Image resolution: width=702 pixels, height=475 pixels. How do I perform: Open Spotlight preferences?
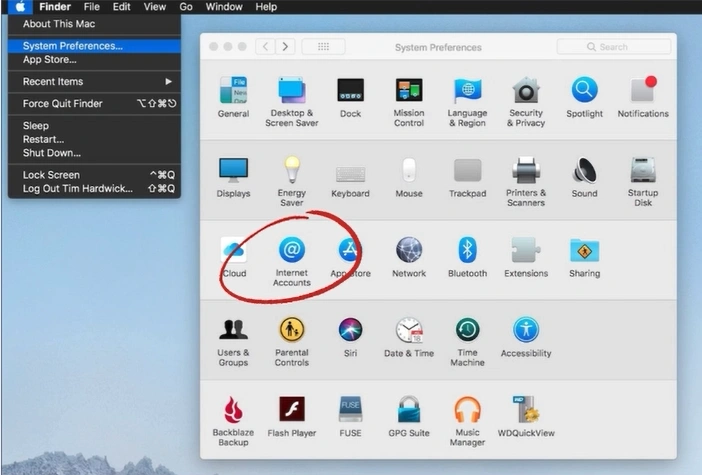(584, 97)
